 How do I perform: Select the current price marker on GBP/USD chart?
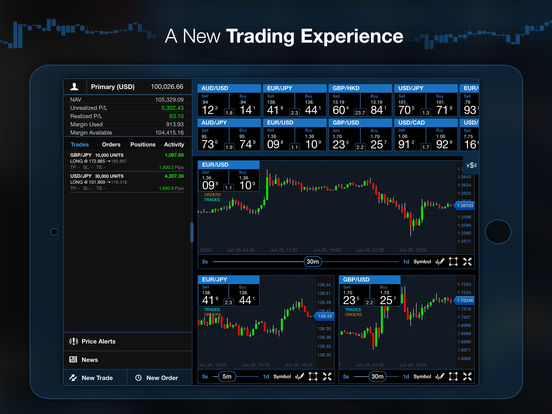[464, 301]
